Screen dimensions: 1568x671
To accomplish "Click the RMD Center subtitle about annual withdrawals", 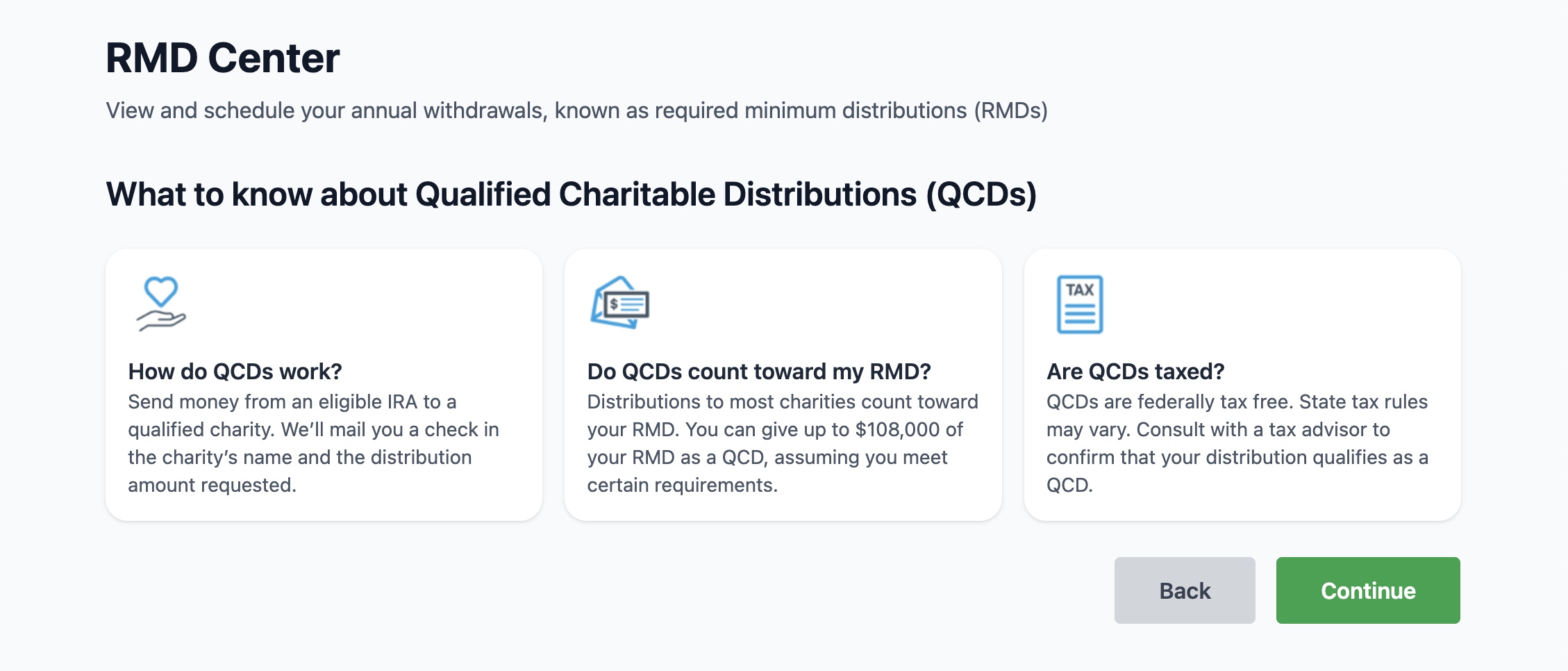I will tap(576, 110).
